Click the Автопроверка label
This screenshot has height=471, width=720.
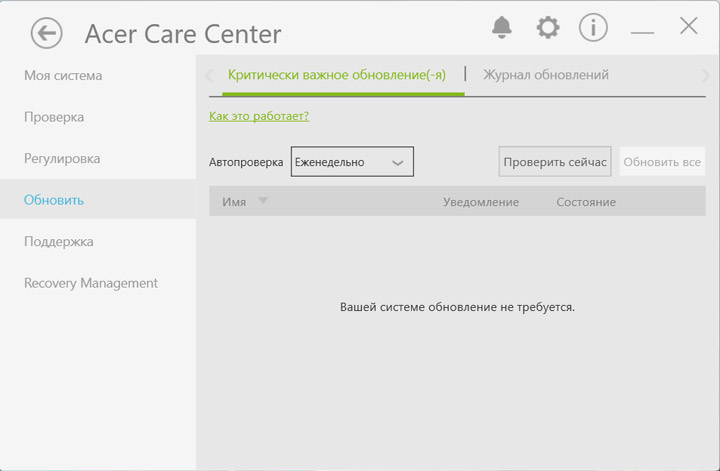(246, 162)
